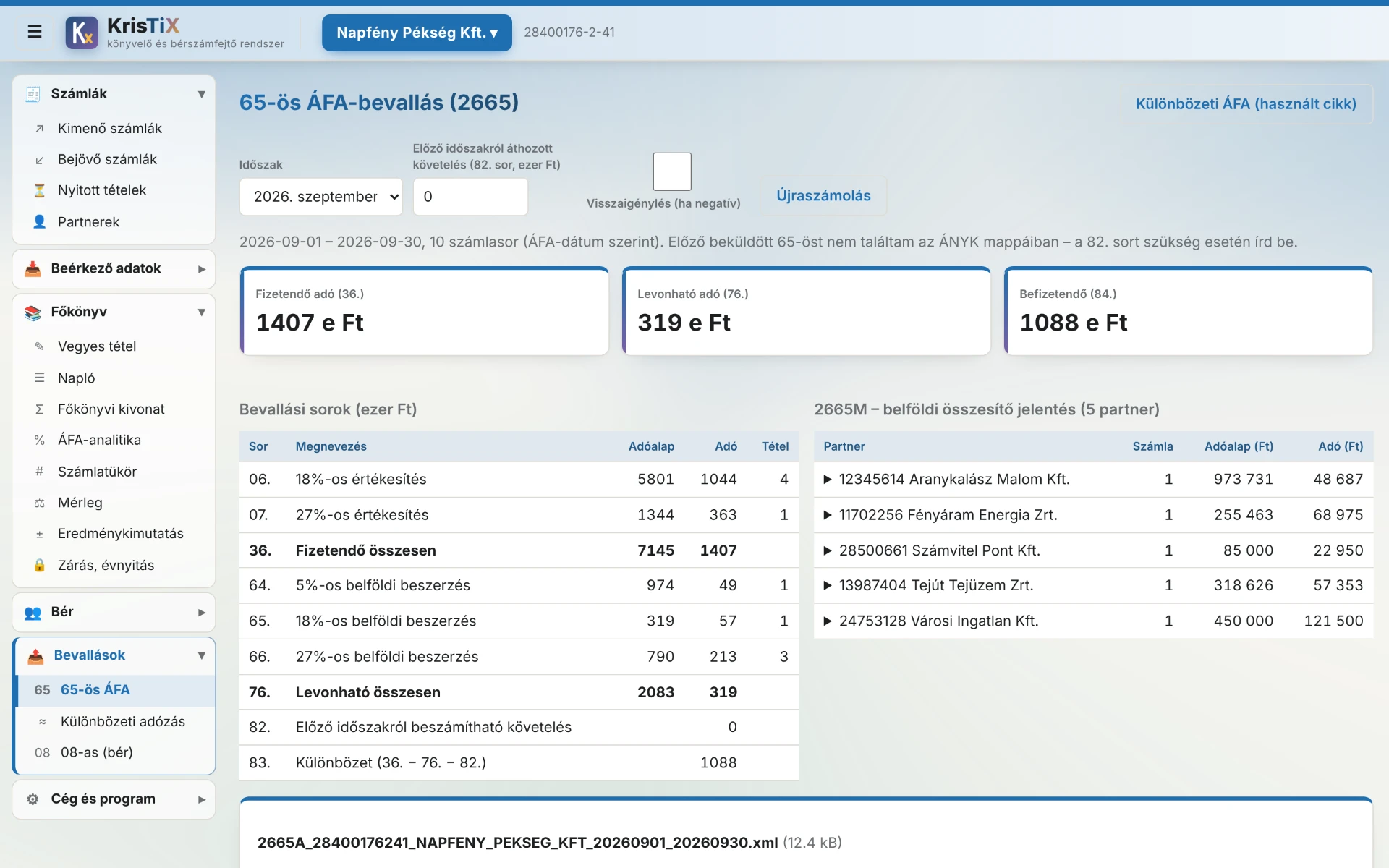Image resolution: width=1389 pixels, height=868 pixels.
Task: Collapse the Számlák section arrow
Action: point(202,94)
